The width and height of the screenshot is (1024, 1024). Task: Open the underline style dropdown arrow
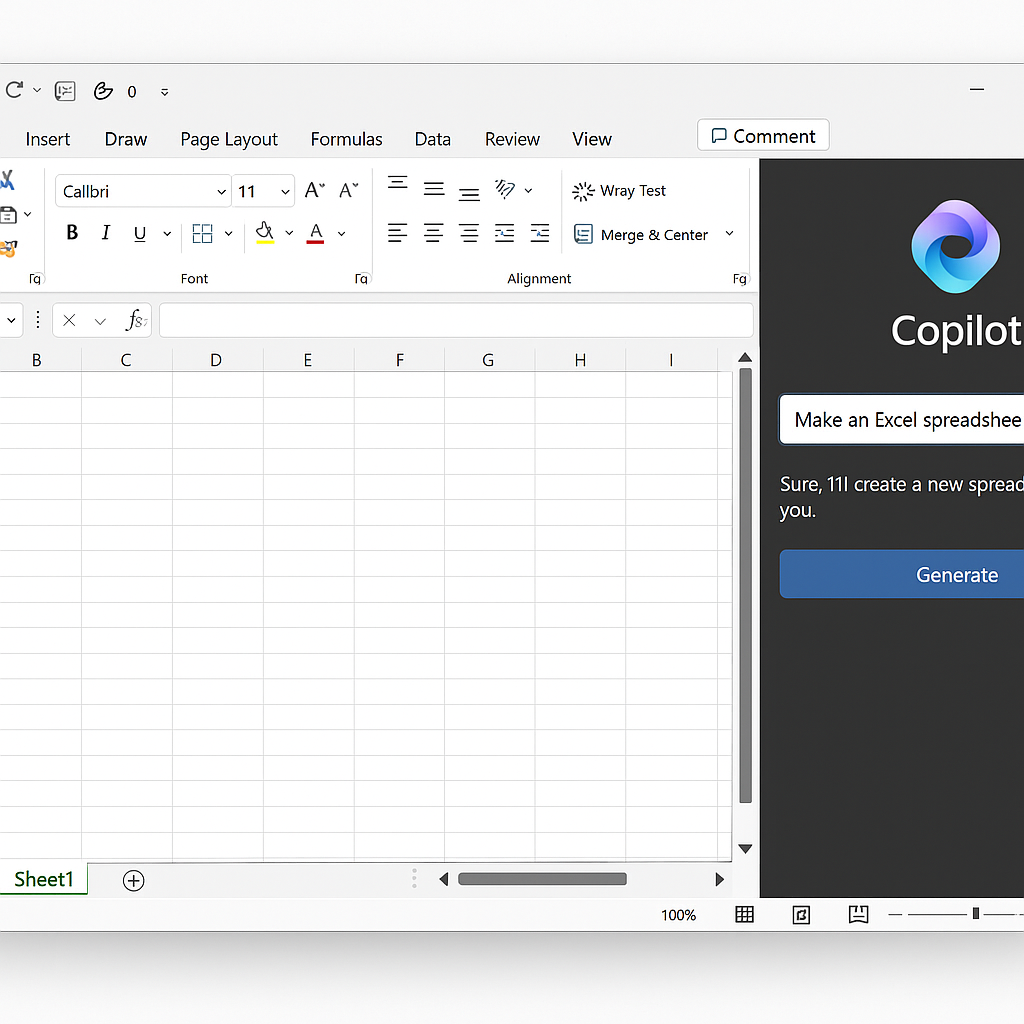(x=167, y=233)
